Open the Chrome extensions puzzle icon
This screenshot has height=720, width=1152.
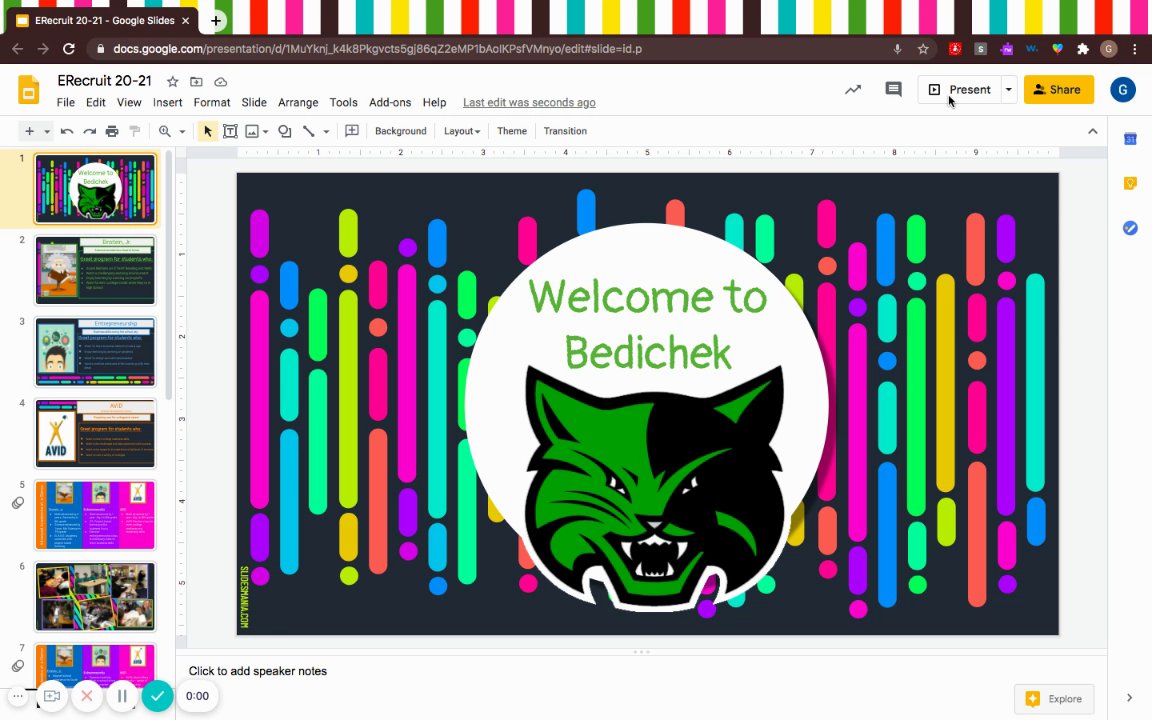click(x=1082, y=49)
